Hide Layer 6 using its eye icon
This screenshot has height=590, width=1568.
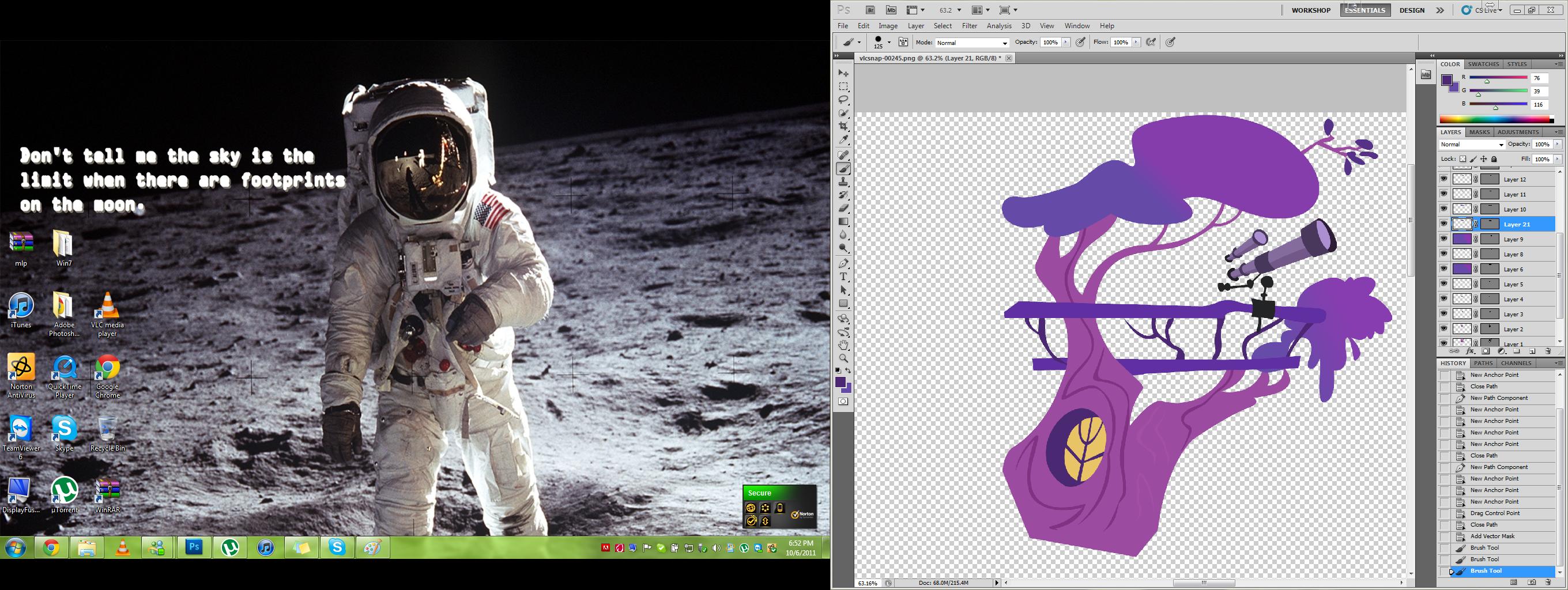1444,269
